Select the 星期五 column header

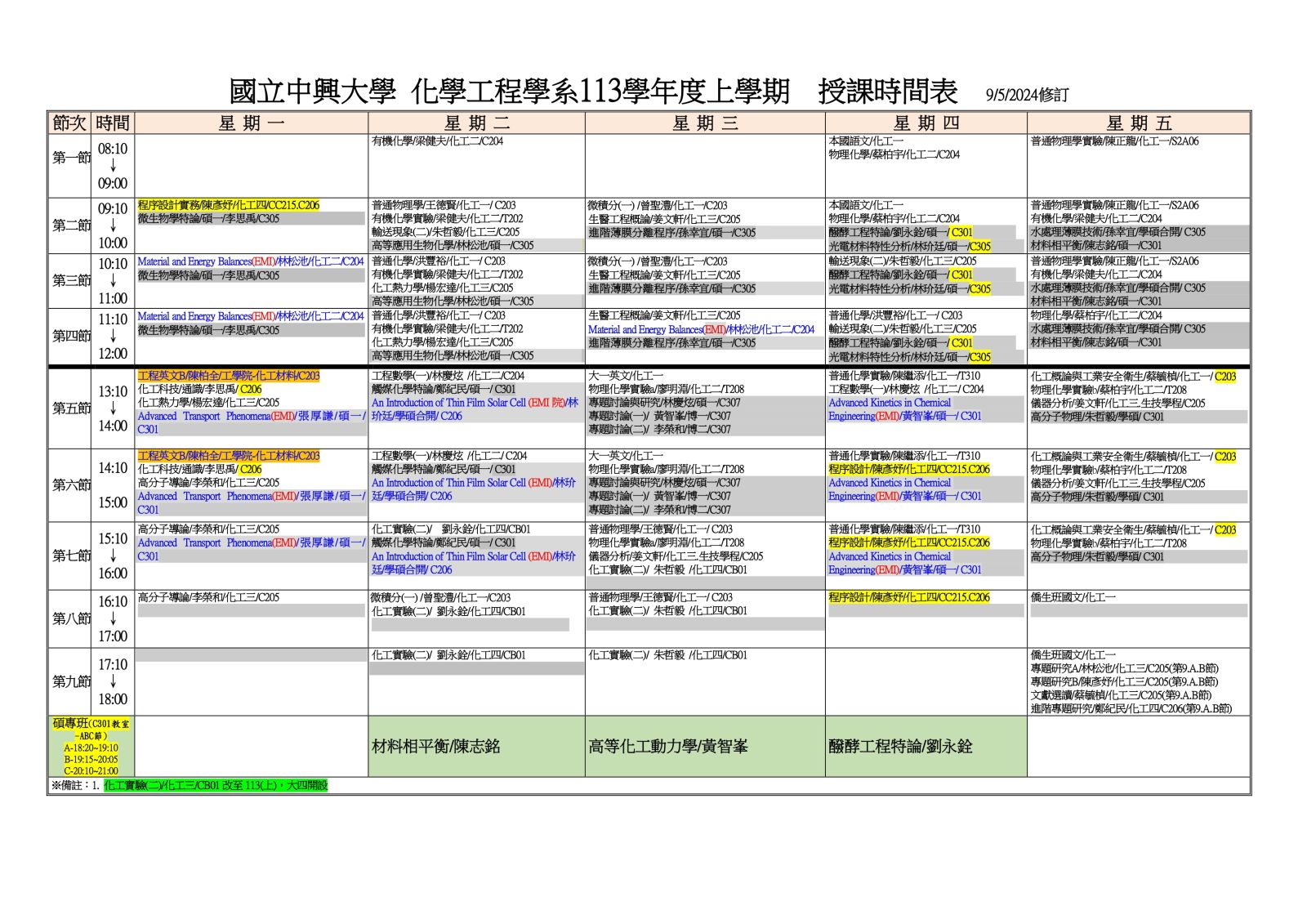[1139, 123]
